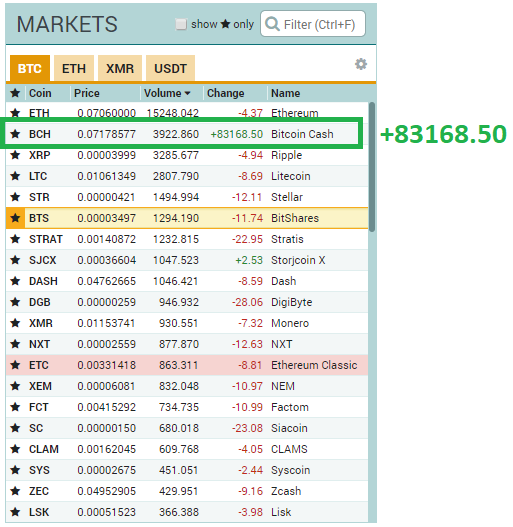
Task: Select the Factom name cell
Action: coord(290,407)
